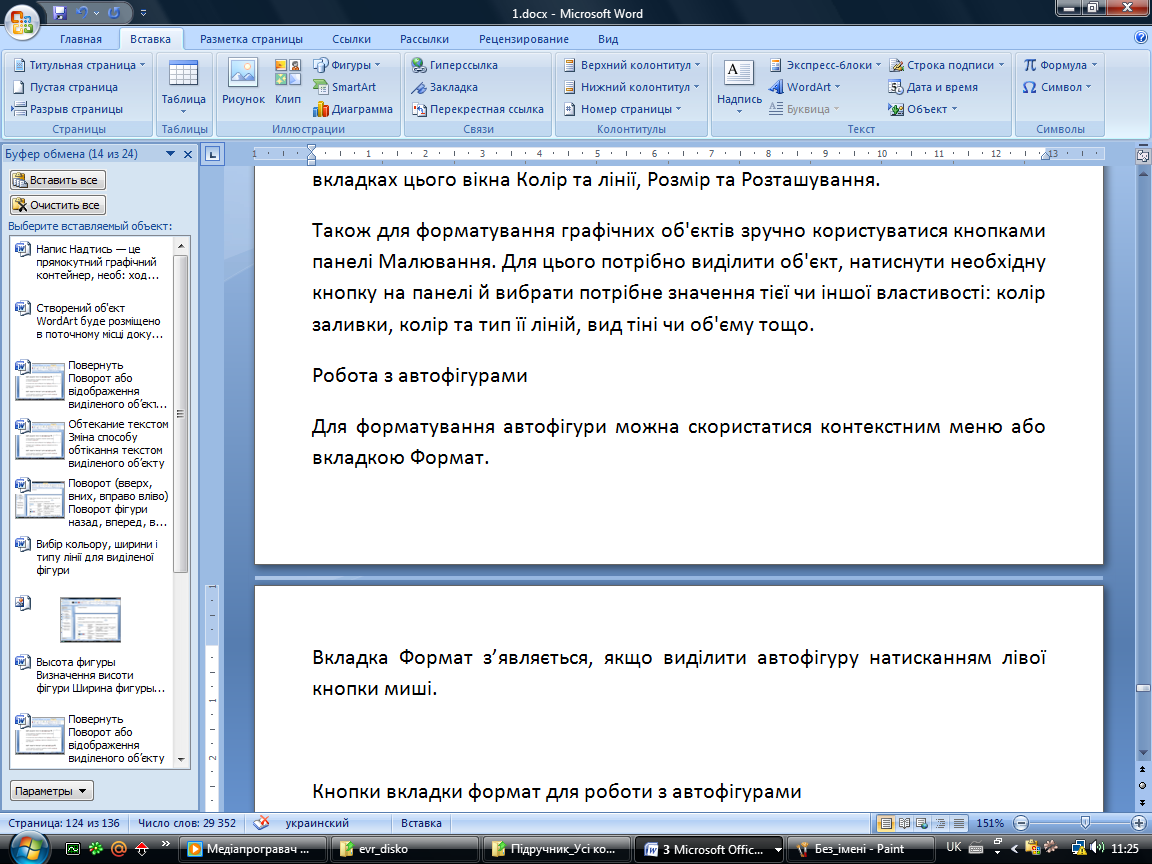Insert a cover page (Титульная страница)
Image resolution: width=1152 pixels, height=864 pixels.
[79, 65]
